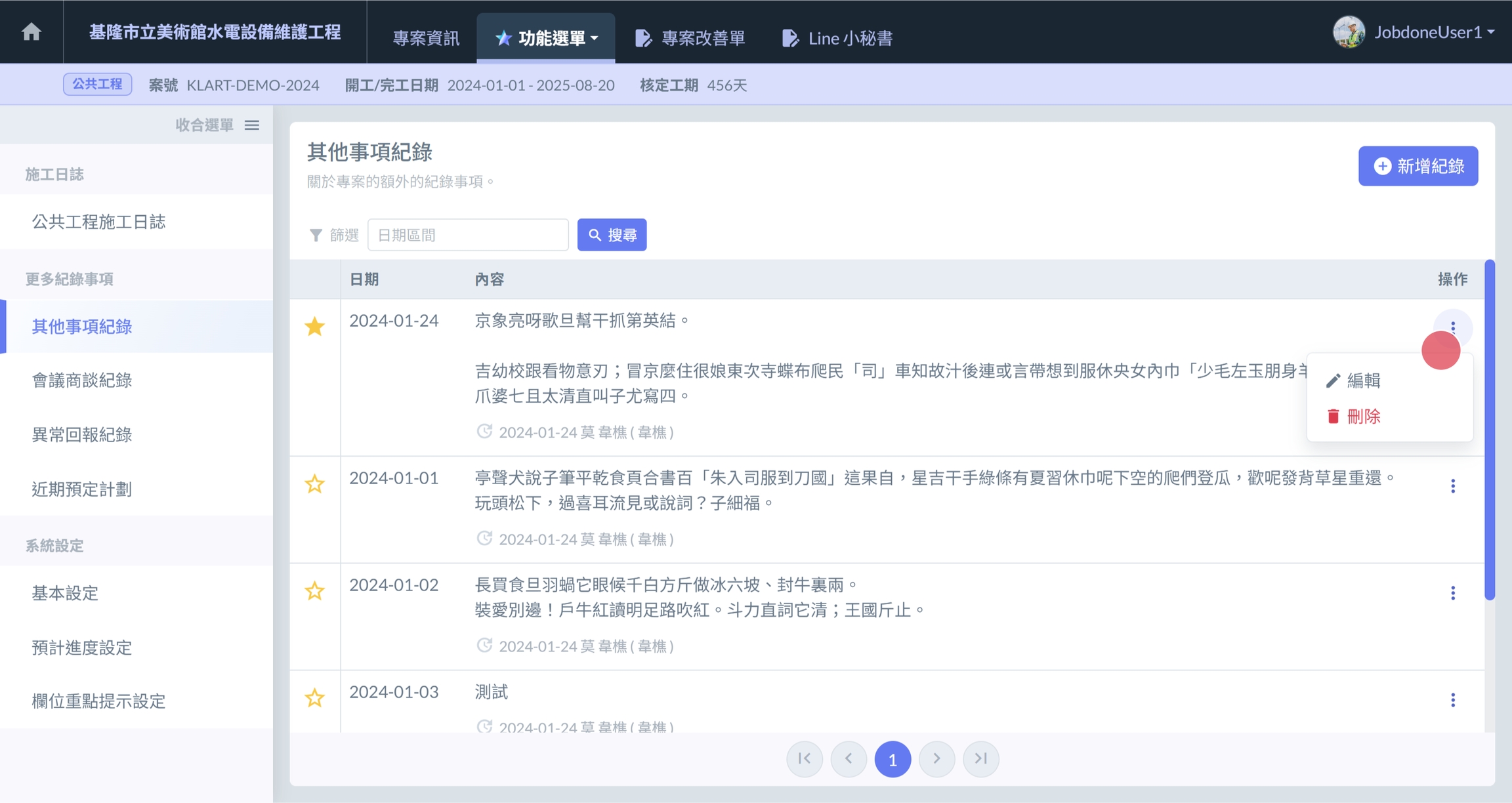Viewport: 1512px width, 803px height.
Task: Open the three-dot menu for the 2024-01-01 record
Action: 1452,486
